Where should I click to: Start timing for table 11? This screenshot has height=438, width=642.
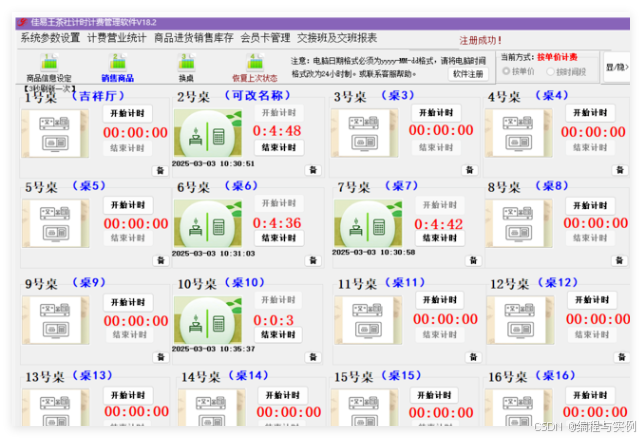(x=440, y=300)
